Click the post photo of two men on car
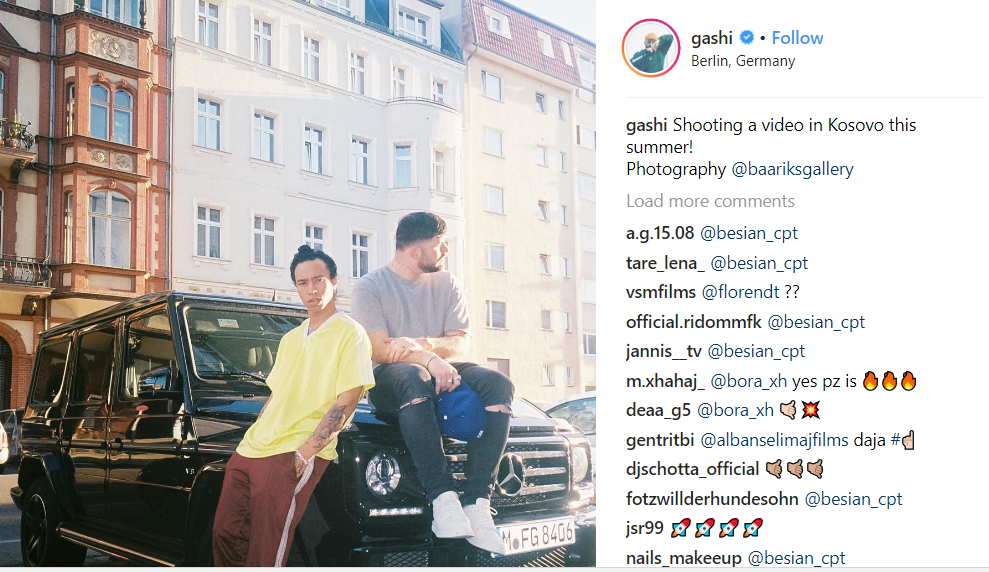This screenshot has height=572, width=989. (298, 283)
